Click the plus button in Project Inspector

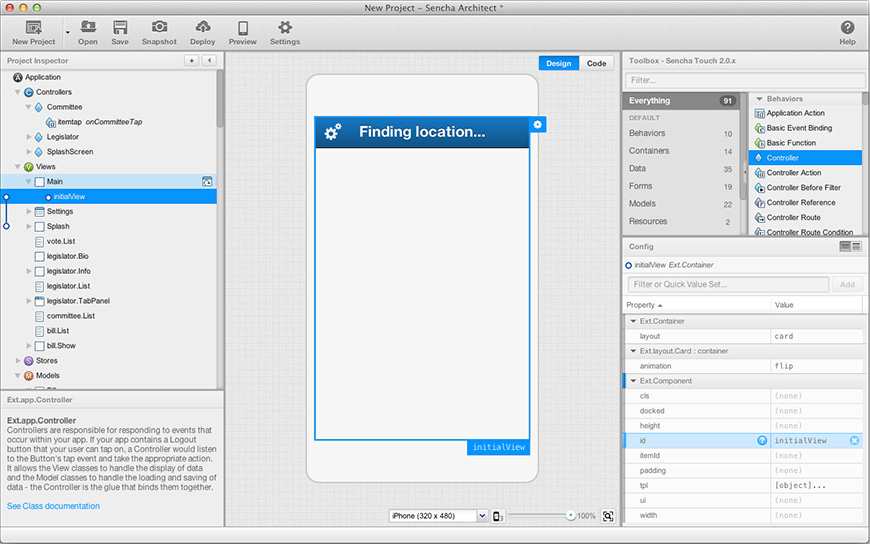[191, 61]
